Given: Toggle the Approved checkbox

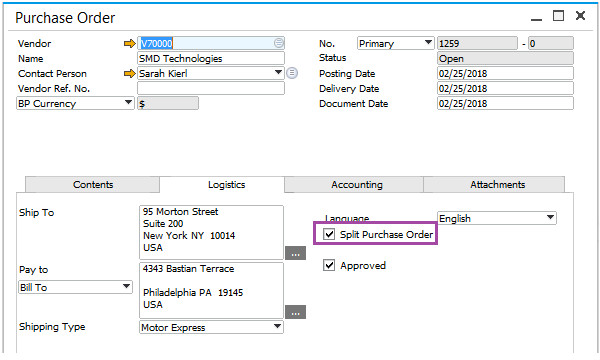Looking at the screenshot, I should (329, 265).
